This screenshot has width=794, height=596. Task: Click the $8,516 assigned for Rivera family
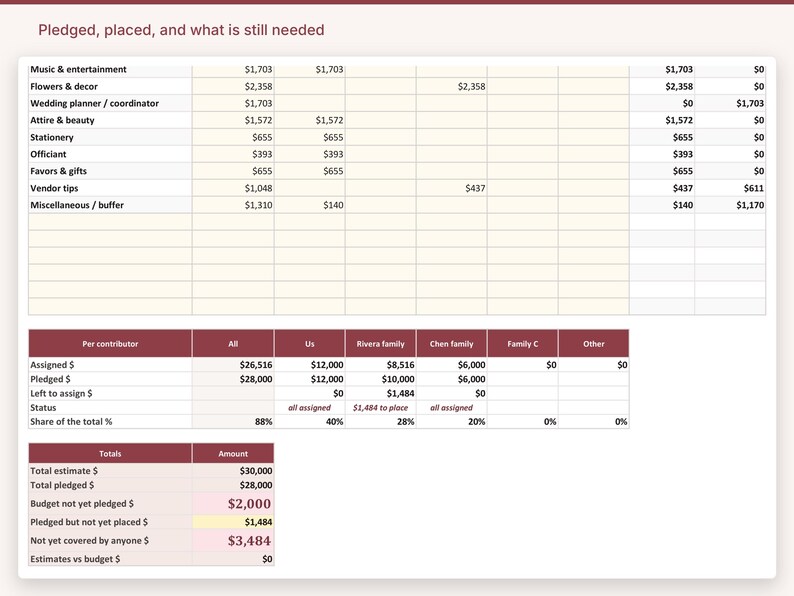[x=400, y=365]
